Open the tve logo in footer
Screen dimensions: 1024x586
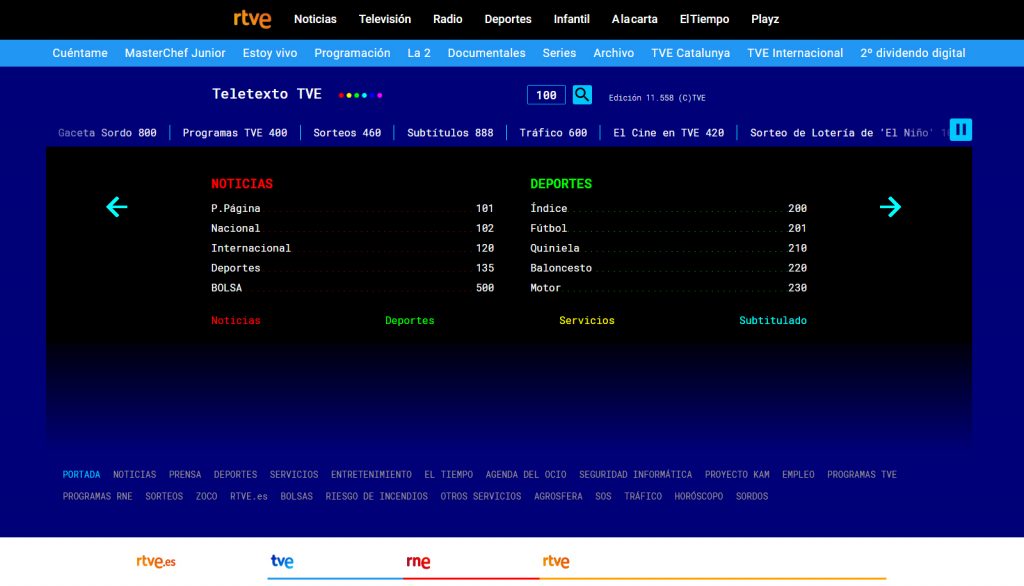282,561
